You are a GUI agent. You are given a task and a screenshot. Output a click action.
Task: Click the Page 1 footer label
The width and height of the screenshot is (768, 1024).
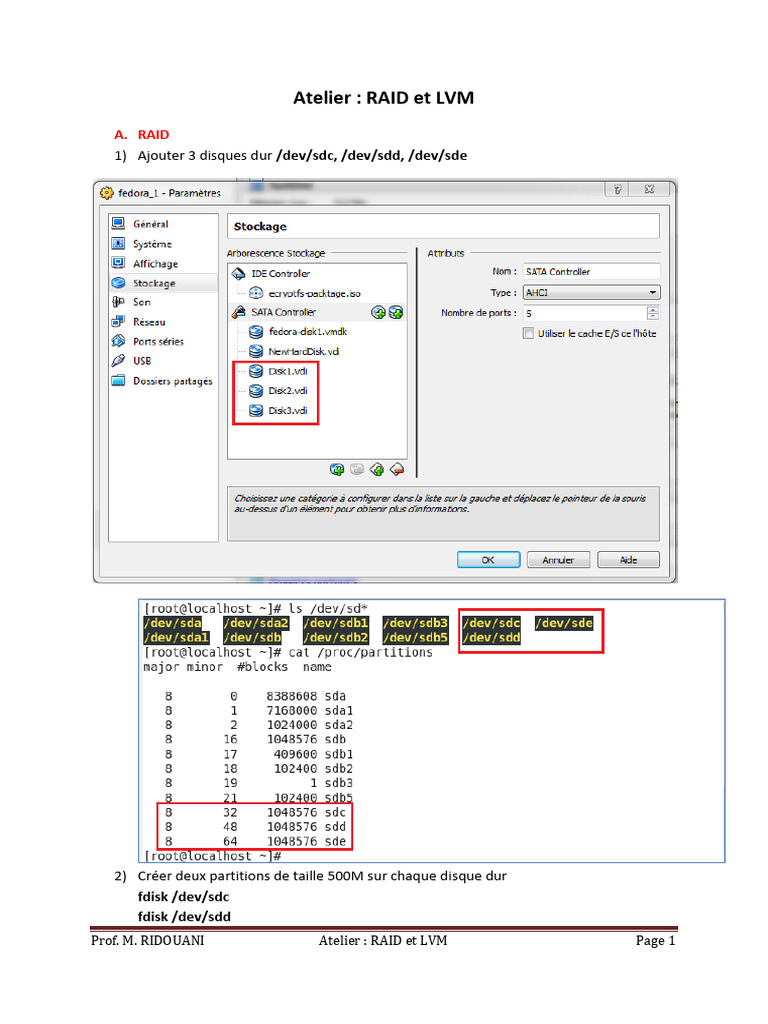[x=656, y=941]
